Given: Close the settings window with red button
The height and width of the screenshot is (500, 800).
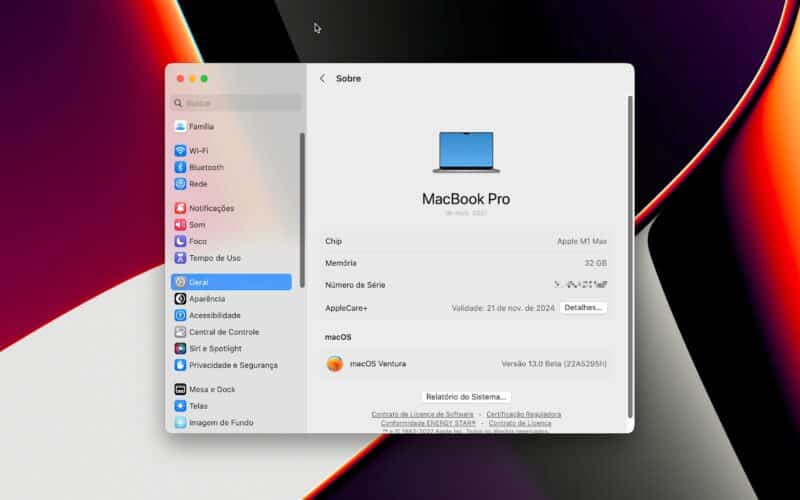Looking at the screenshot, I should 180,79.
